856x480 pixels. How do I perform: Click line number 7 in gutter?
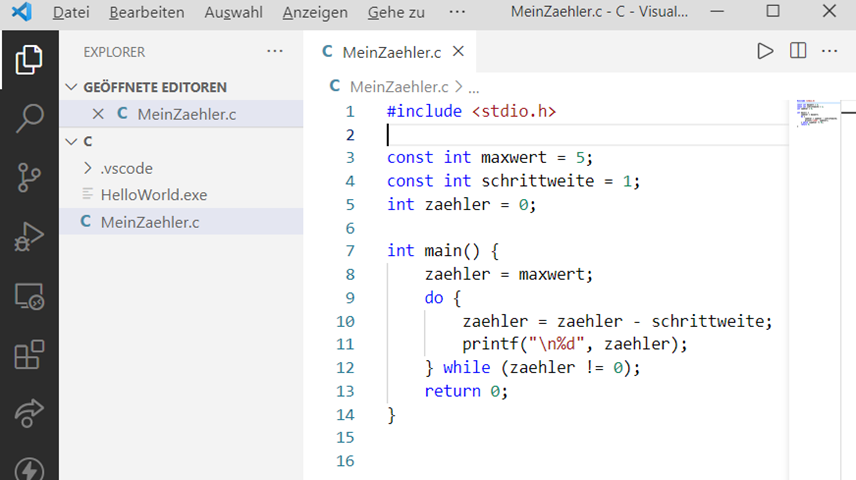[350, 251]
